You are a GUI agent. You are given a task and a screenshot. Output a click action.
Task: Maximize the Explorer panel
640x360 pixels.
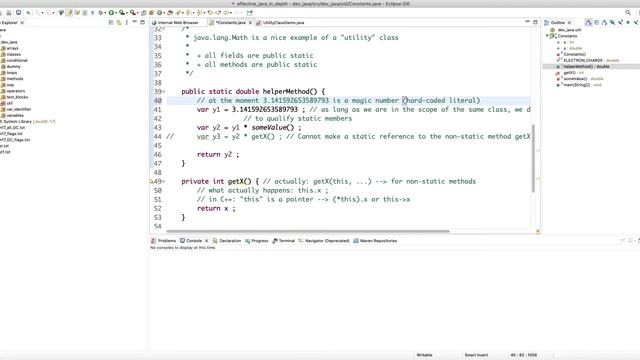click(142, 22)
